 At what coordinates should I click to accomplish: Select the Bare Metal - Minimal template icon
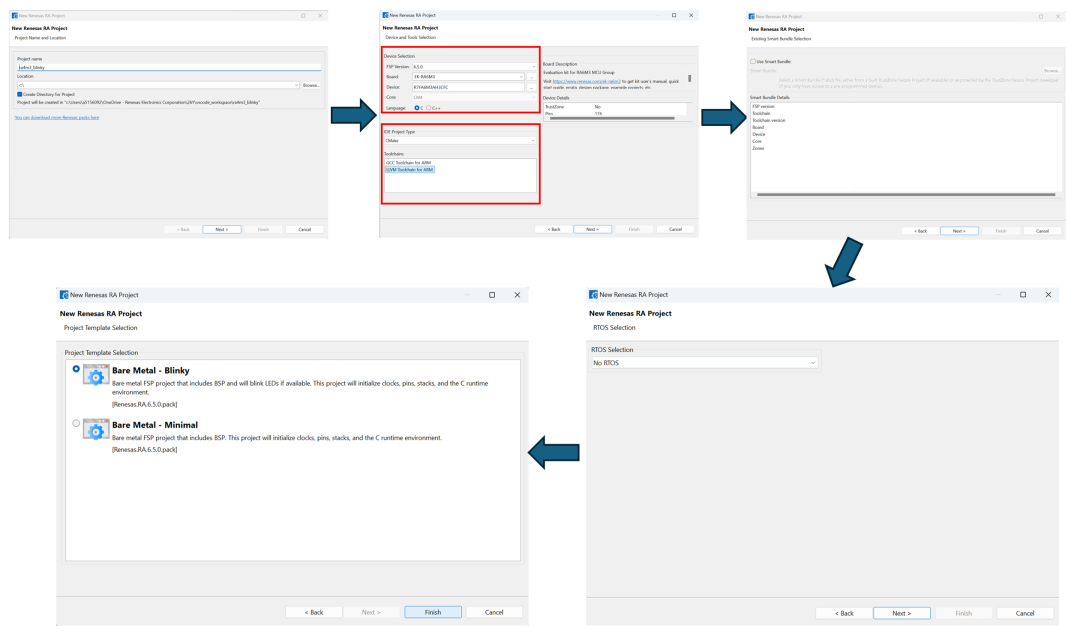tap(96, 430)
